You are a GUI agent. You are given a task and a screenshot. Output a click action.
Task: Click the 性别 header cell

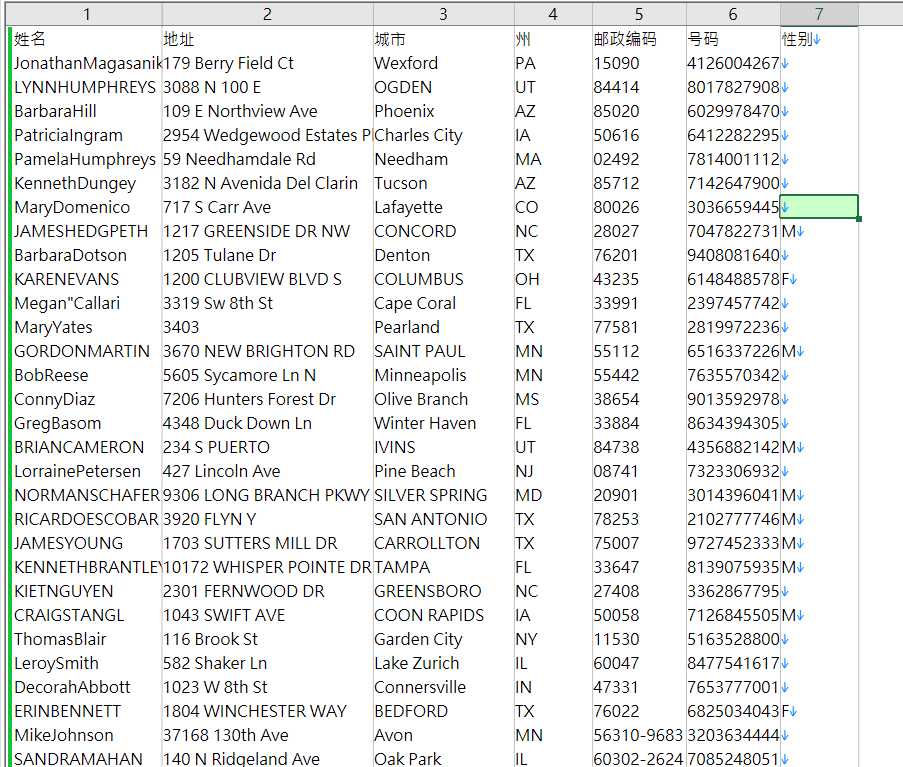[819, 39]
